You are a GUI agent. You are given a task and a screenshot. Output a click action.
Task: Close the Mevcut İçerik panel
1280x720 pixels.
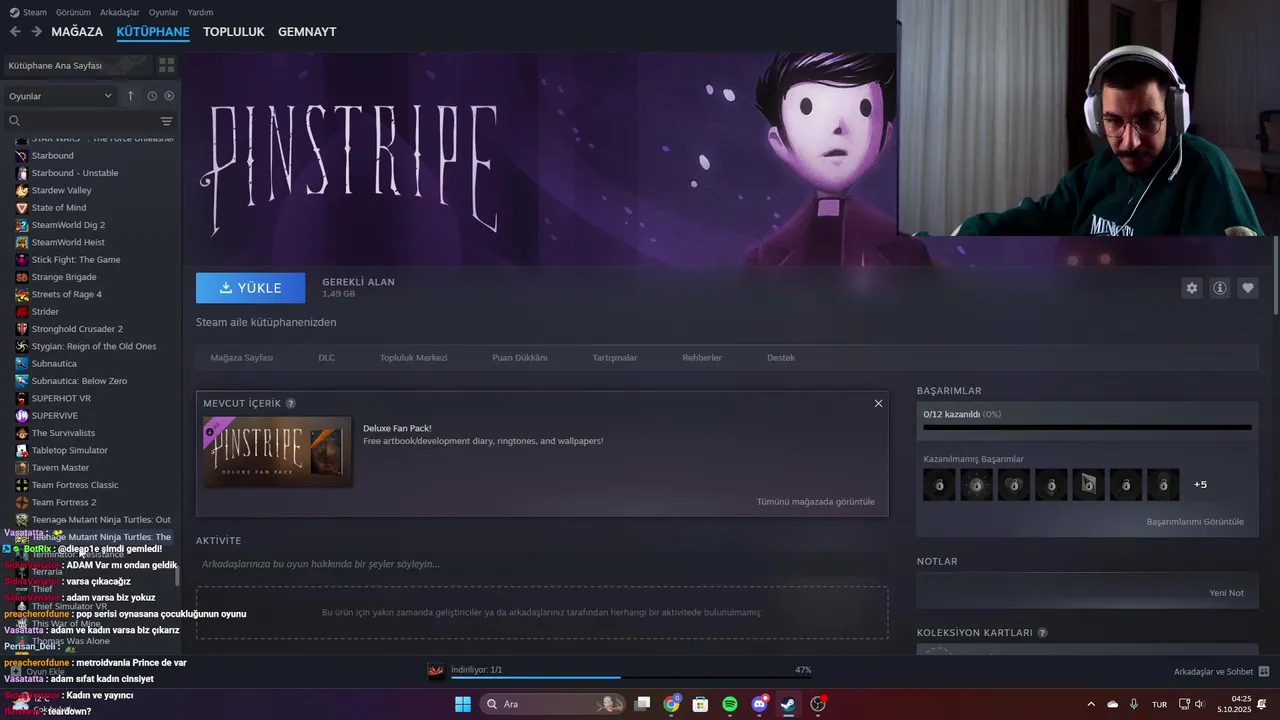(x=878, y=403)
